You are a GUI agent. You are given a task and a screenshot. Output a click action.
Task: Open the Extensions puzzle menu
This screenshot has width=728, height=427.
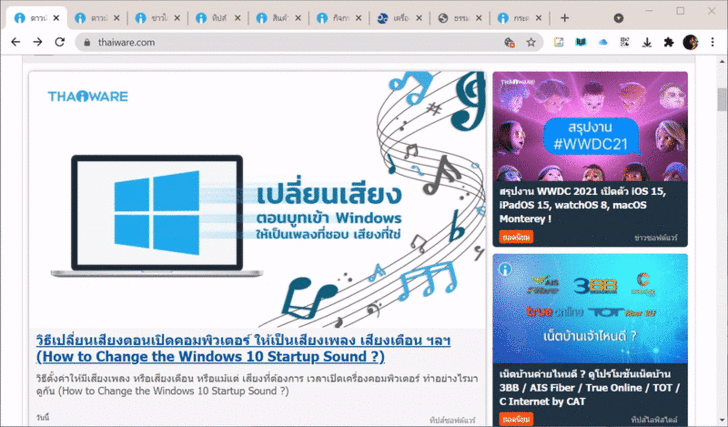669,43
